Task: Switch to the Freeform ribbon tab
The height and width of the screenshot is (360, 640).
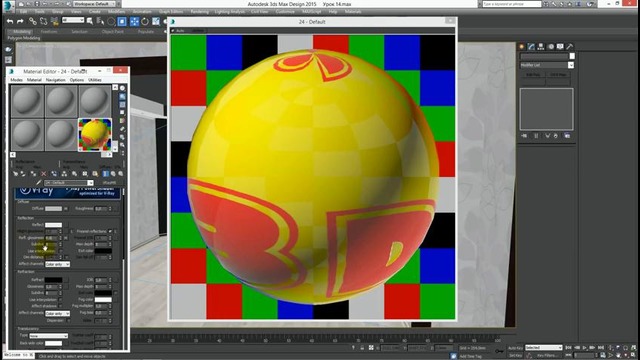Action: pos(49,31)
